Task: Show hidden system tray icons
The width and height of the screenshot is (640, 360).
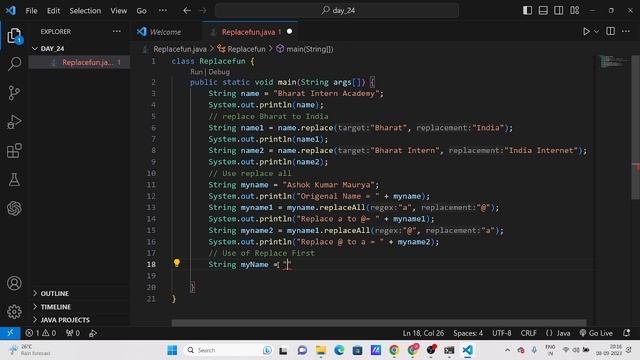Action: click(507, 350)
